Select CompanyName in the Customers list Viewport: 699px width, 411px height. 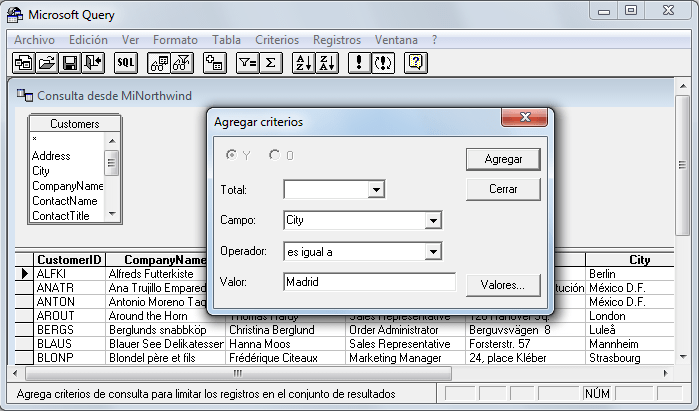(x=67, y=185)
